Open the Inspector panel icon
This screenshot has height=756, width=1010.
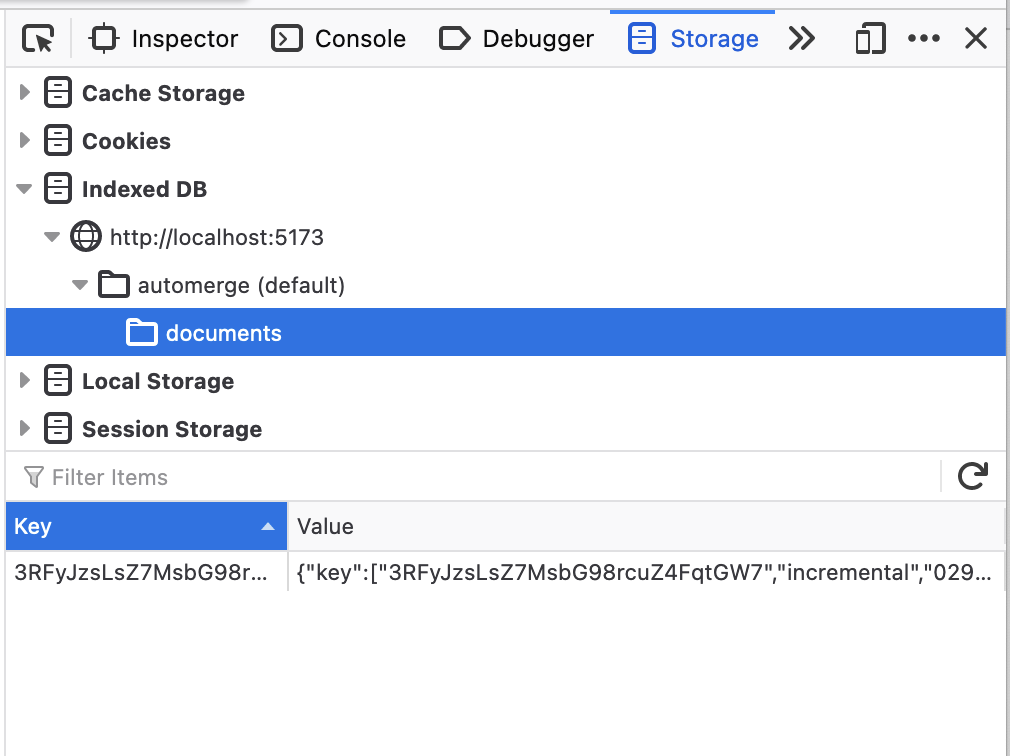[x=105, y=37]
